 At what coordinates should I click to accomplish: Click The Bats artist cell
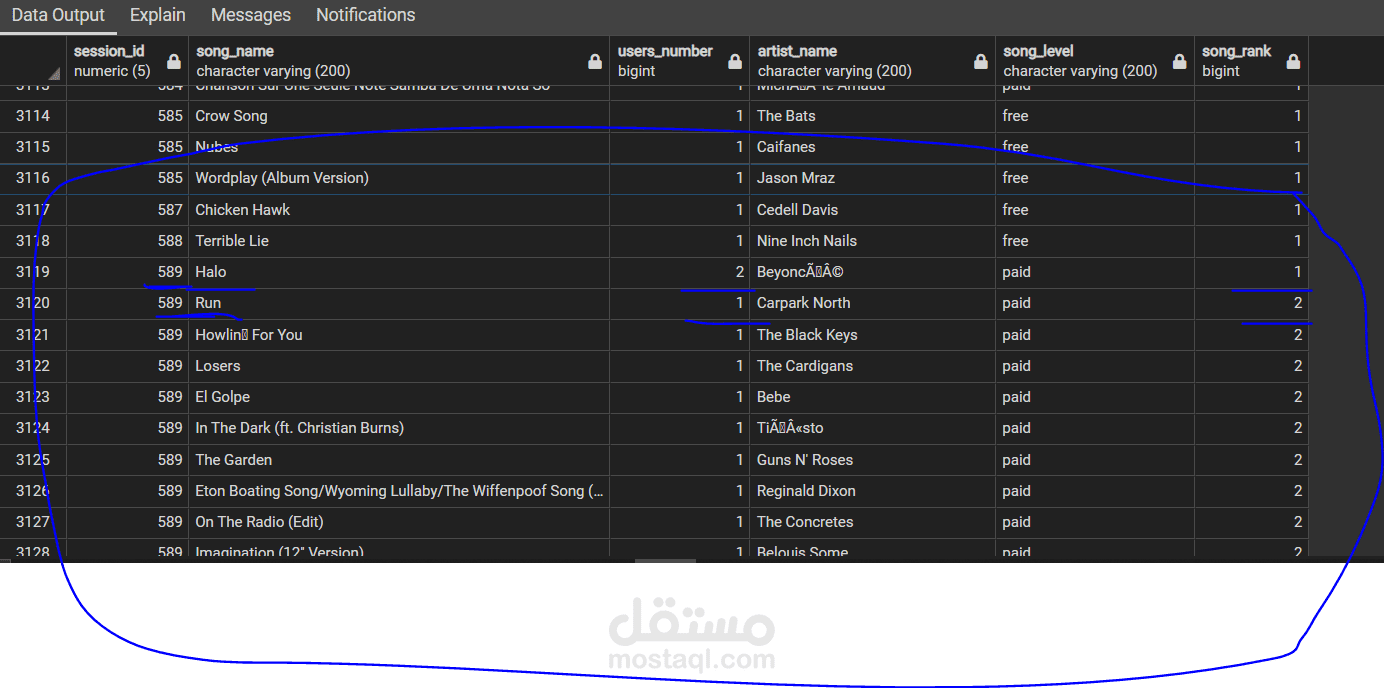click(872, 116)
